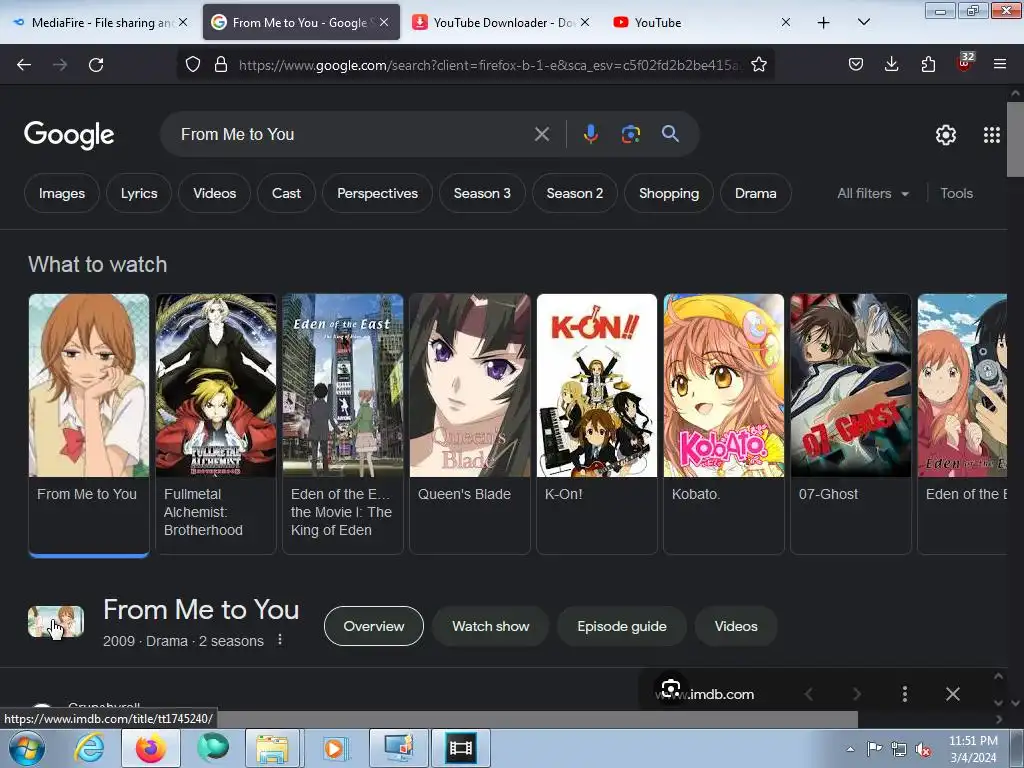Open the red extension with badge 32

(965, 63)
